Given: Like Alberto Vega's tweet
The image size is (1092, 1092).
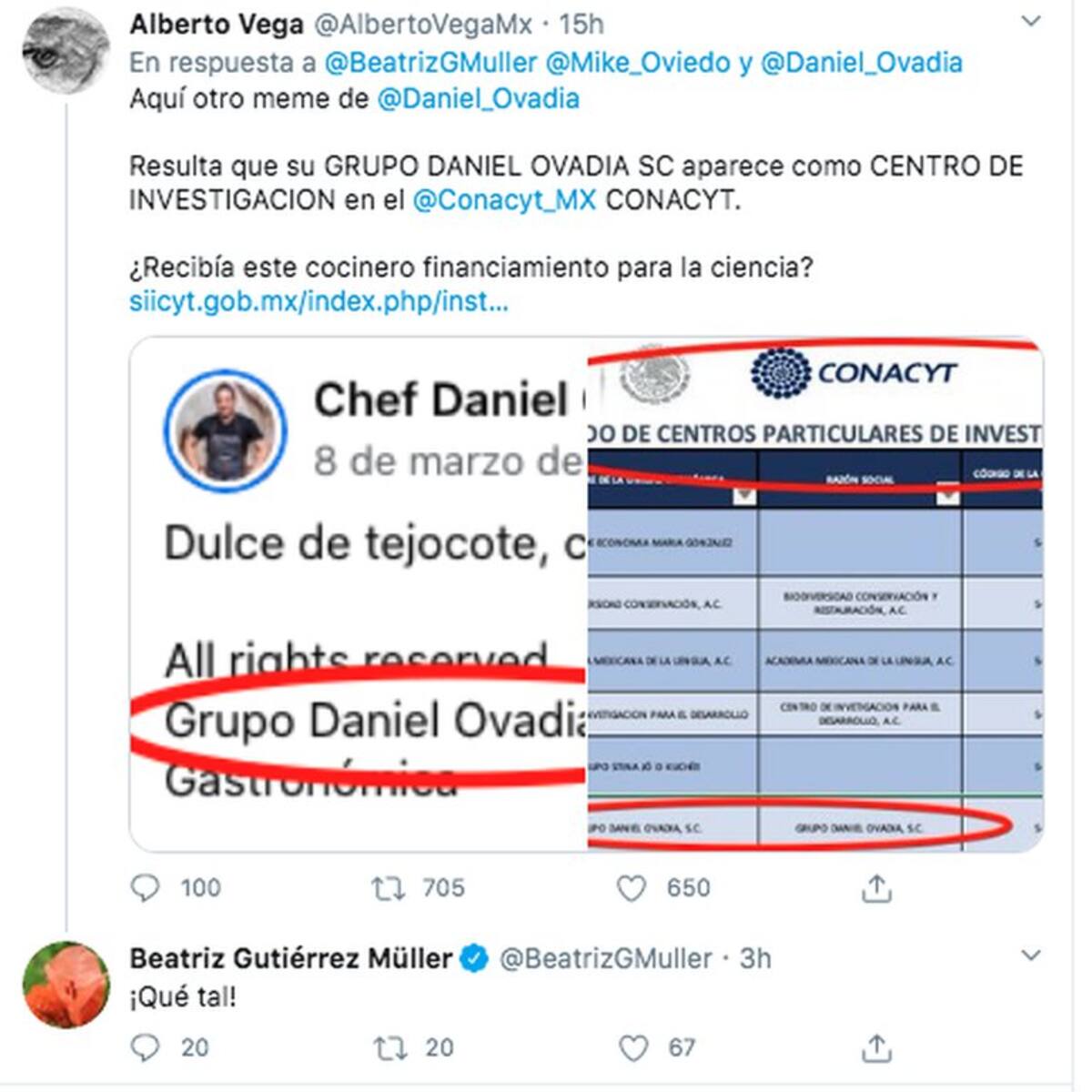Looking at the screenshot, I should click(x=632, y=888).
